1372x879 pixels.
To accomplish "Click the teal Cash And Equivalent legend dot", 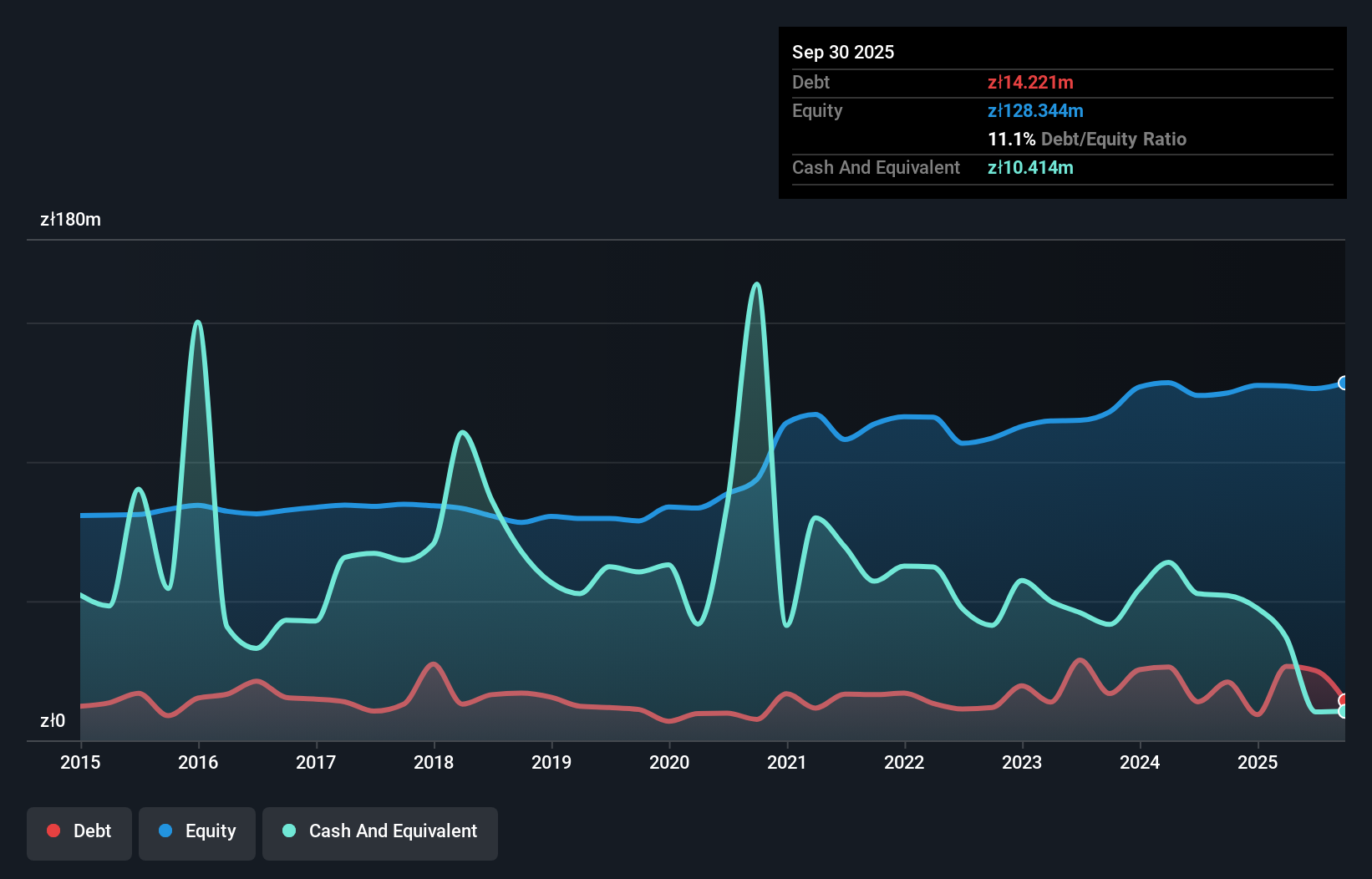I will pyautogui.click(x=288, y=831).
